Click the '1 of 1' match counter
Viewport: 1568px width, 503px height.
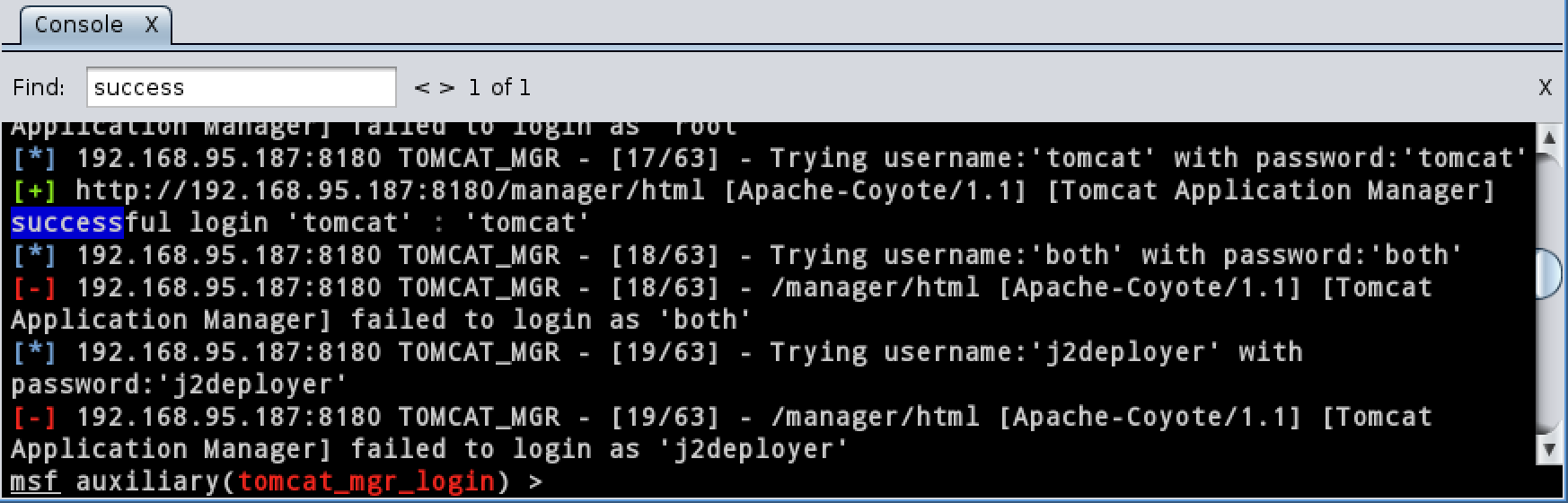point(499,87)
